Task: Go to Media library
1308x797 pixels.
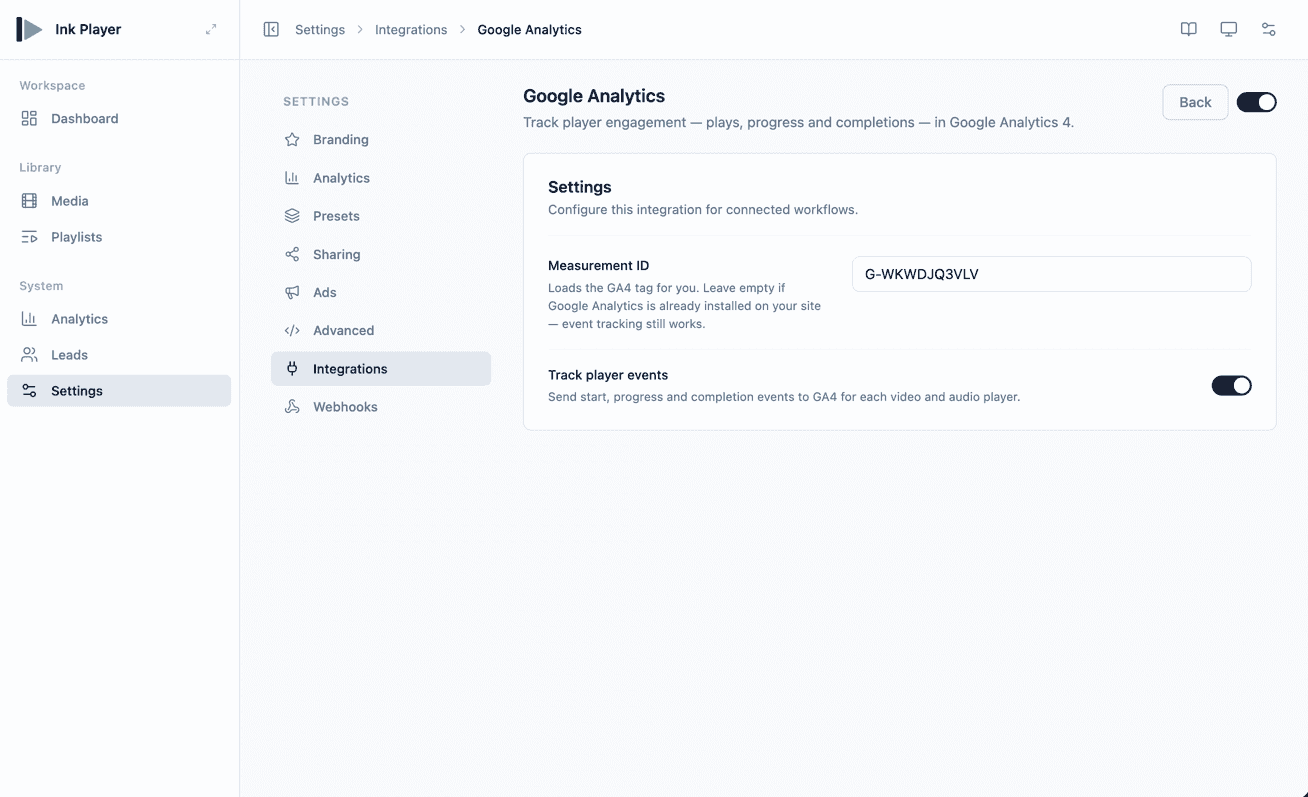Action: [x=119, y=201]
